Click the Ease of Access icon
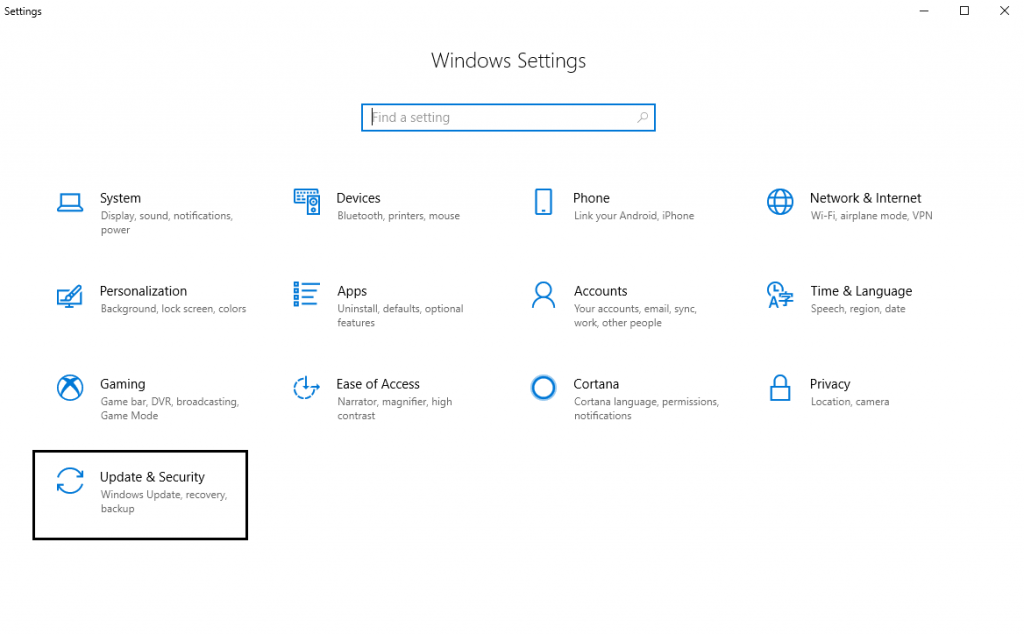Viewport: 1024px width, 635px height. point(306,387)
